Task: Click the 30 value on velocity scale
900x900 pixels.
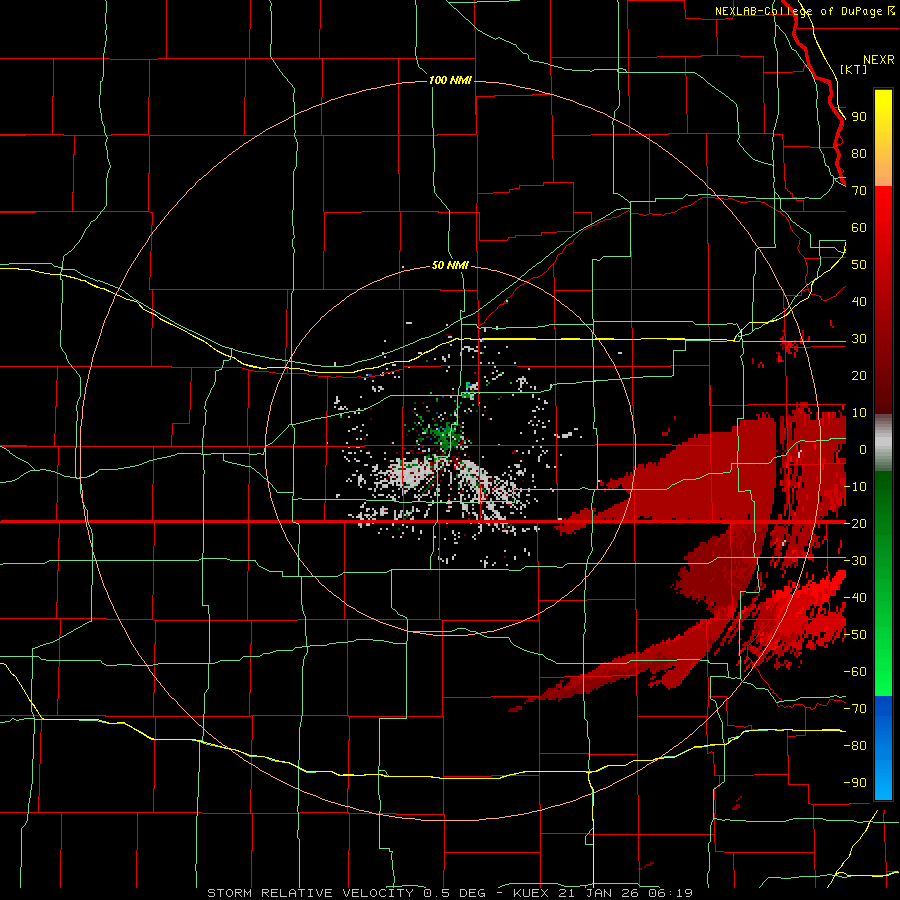Action: (x=859, y=339)
